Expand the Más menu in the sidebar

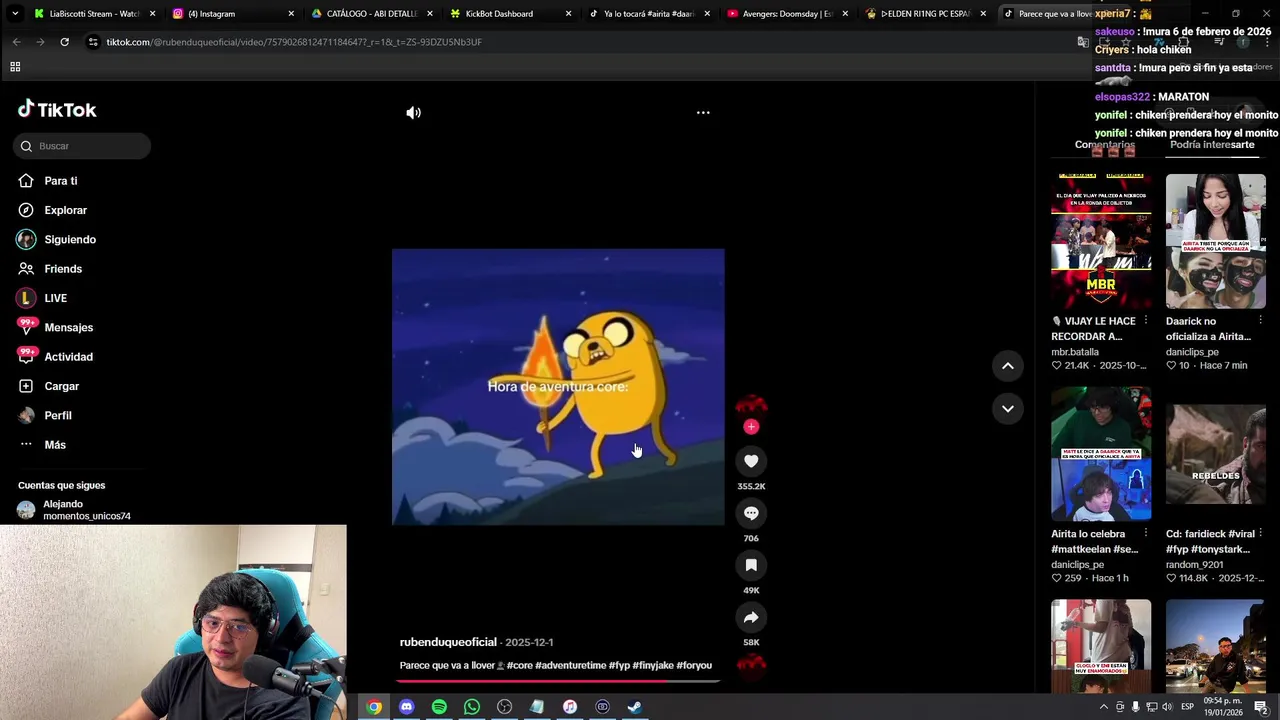click(x=54, y=445)
